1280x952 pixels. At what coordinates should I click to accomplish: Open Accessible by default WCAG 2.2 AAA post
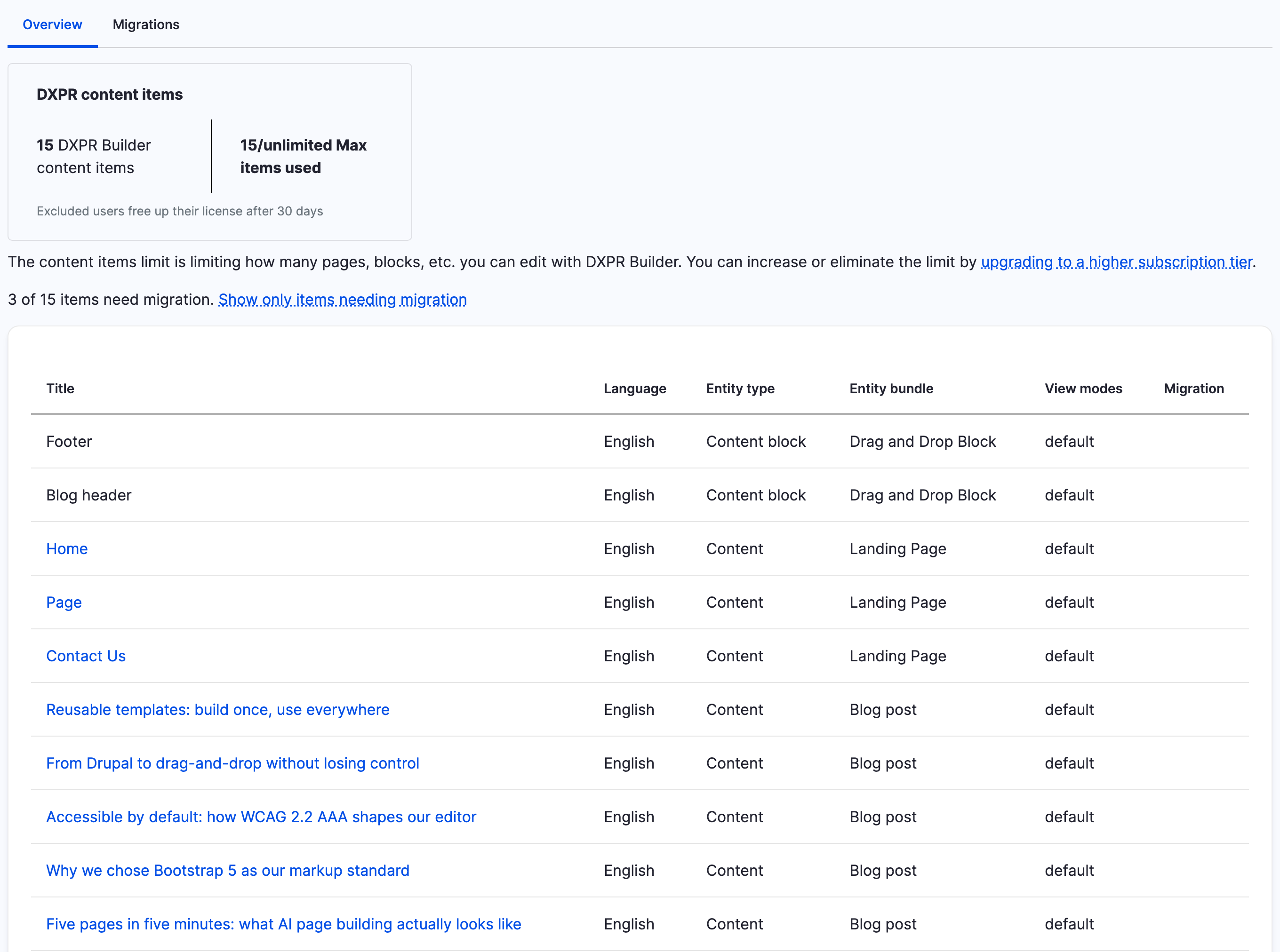coord(261,817)
